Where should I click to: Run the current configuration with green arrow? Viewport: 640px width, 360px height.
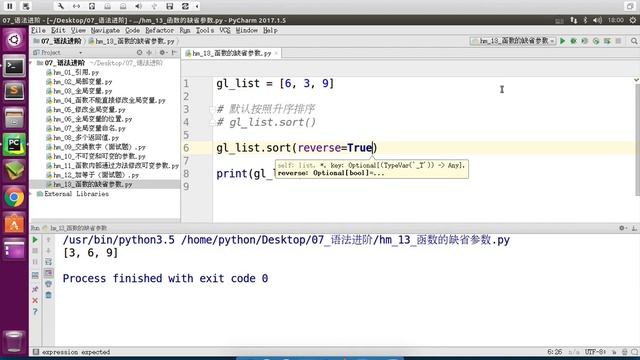pyautogui.click(x=562, y=41)
